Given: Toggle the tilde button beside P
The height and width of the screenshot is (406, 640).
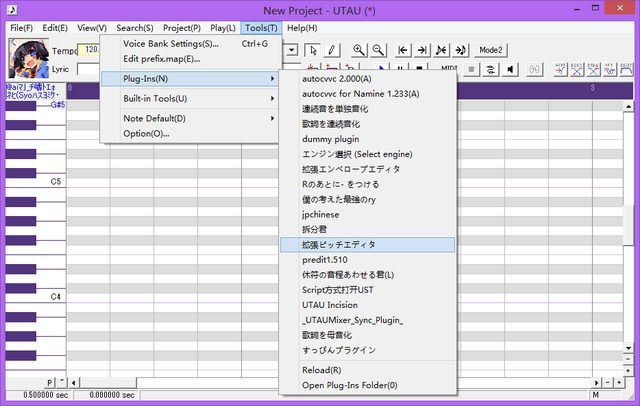Looking at the screenshot, I should tap(62, 383).
